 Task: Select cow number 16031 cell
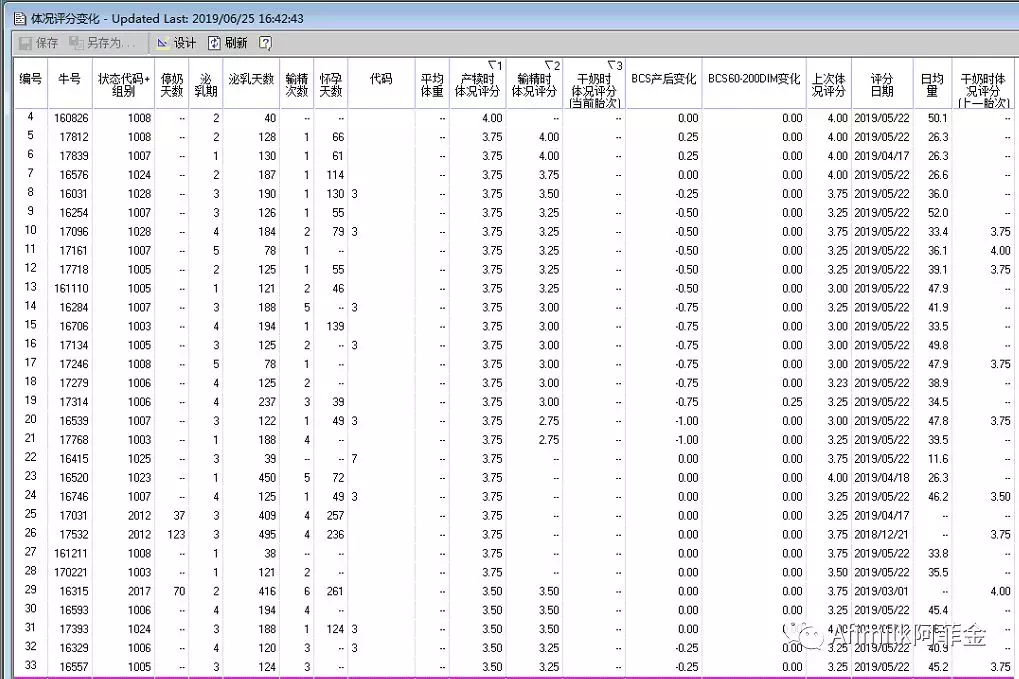(74, 194)
